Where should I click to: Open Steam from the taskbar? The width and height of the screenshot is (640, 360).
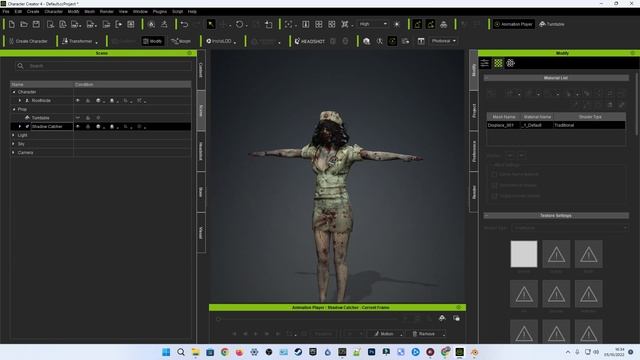point(298,352)
